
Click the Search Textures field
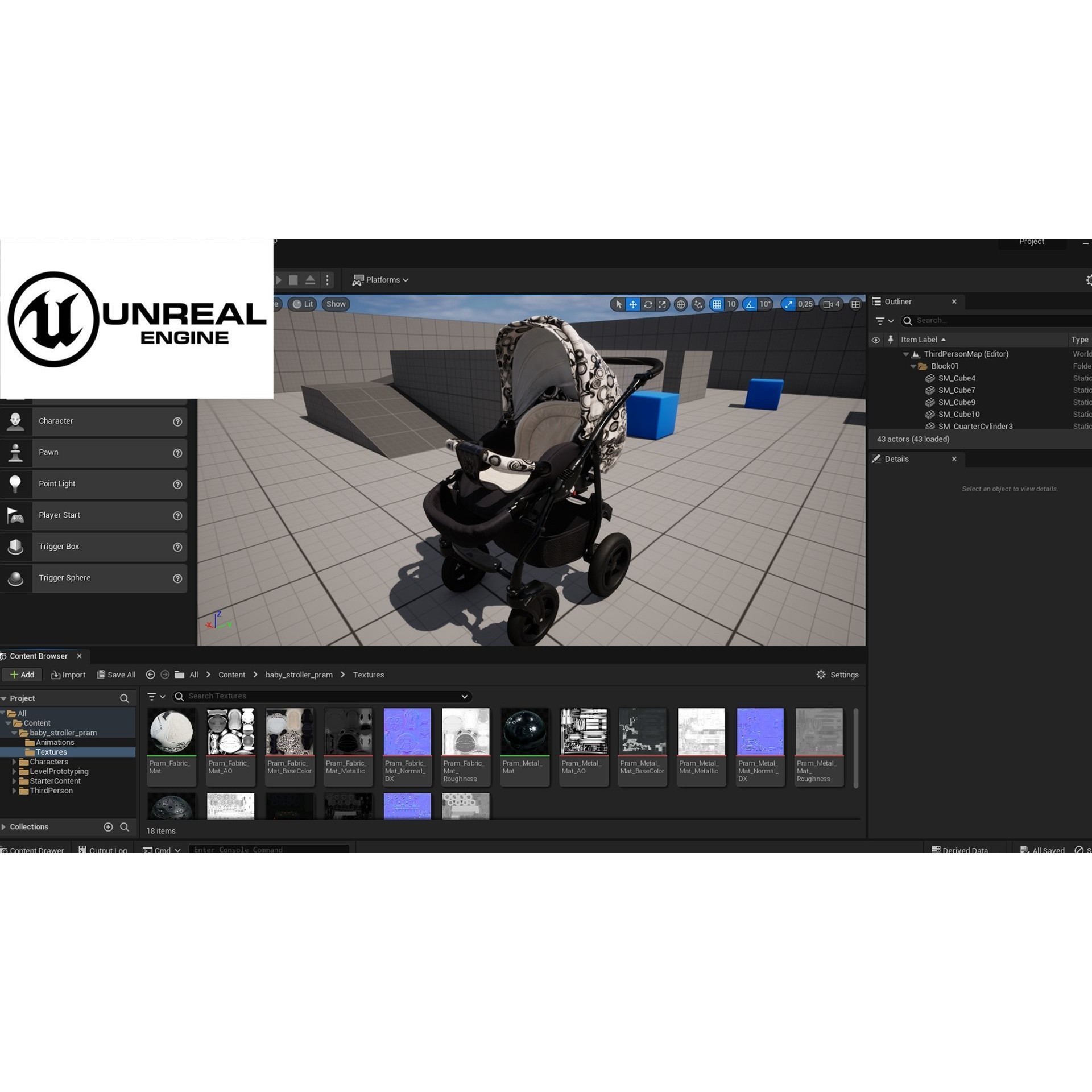coord(322,697)
